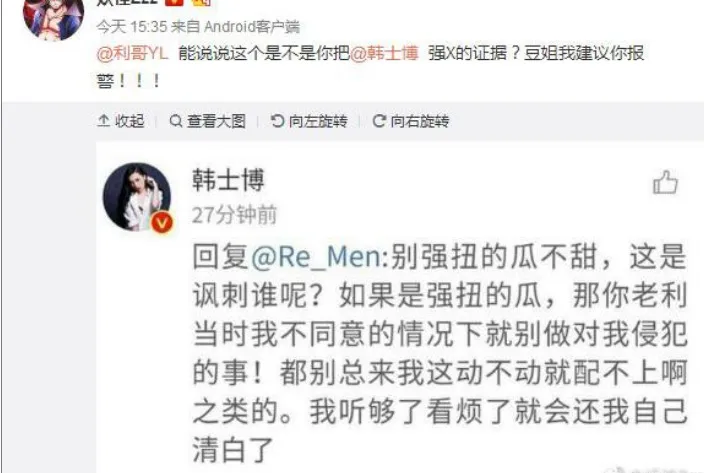Click the verified badge beside the poster's username

(174, 2)
